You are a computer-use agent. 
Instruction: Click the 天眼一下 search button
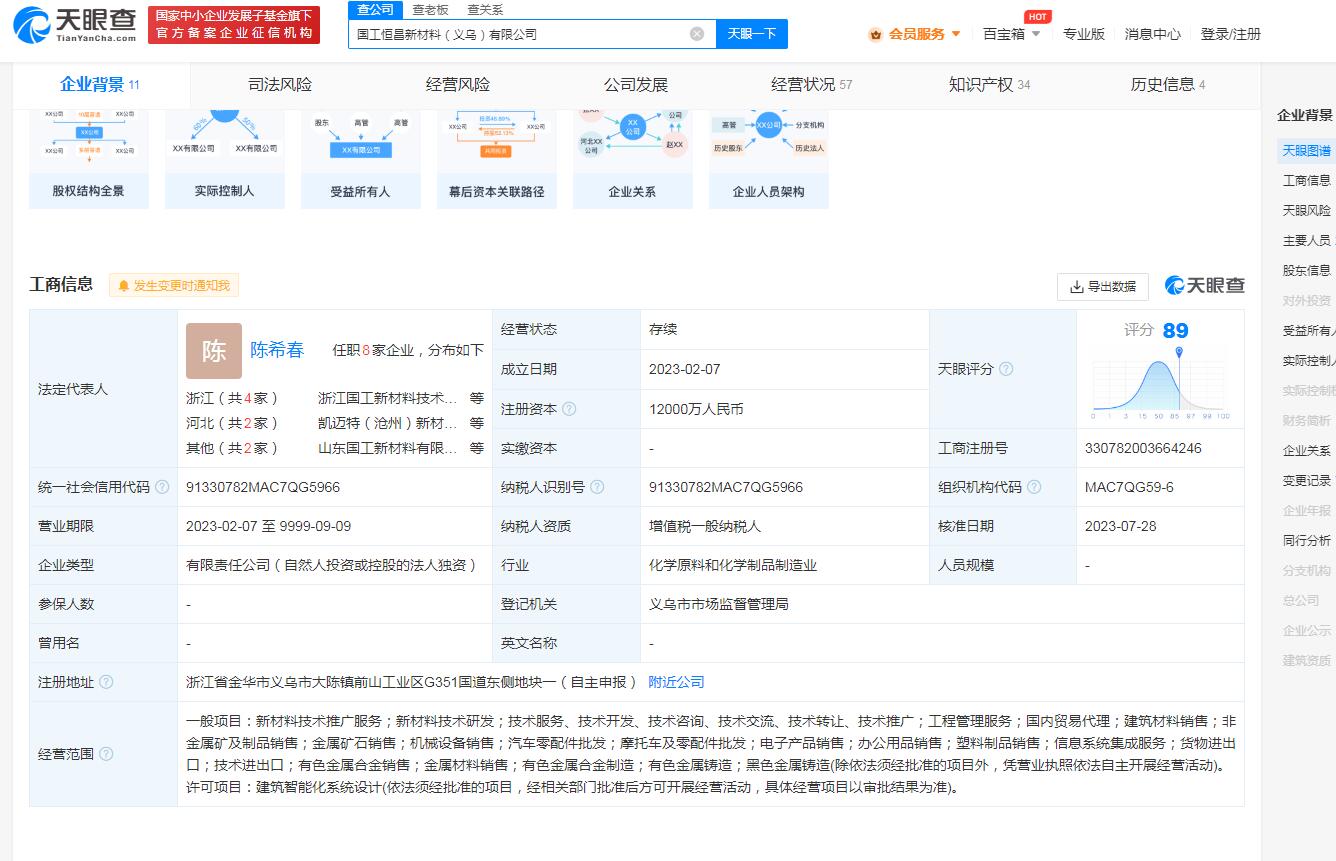click(x=752, y=34)
